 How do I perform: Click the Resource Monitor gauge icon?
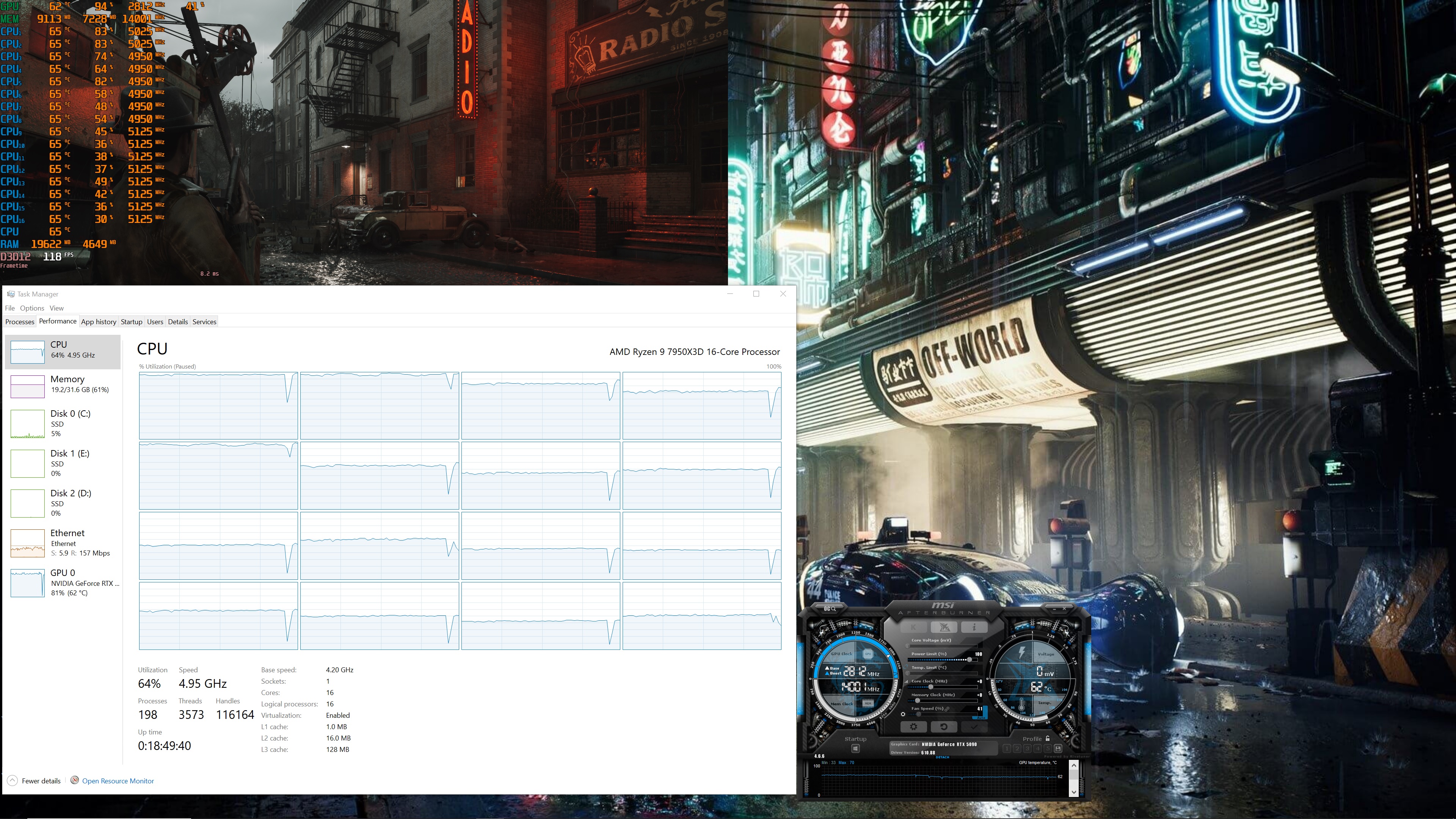tap(75, 780)
